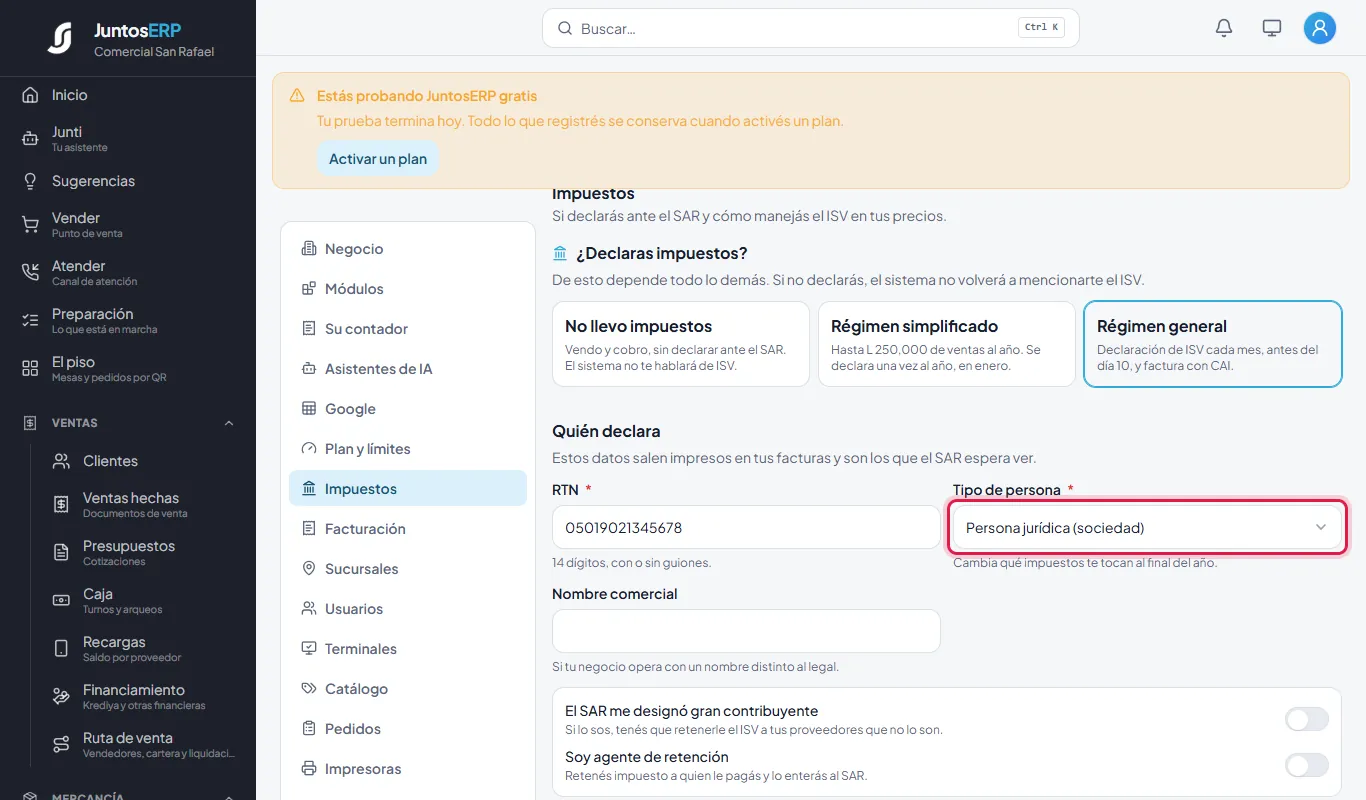Open the Tipo de persona dropdown
The image size is (1366, 800).
1147,527
